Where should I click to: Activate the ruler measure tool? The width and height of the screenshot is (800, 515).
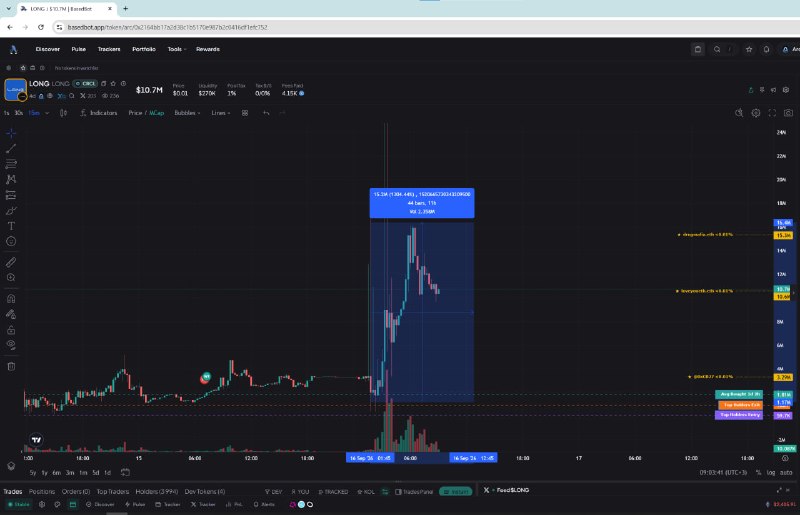(11, 262)
